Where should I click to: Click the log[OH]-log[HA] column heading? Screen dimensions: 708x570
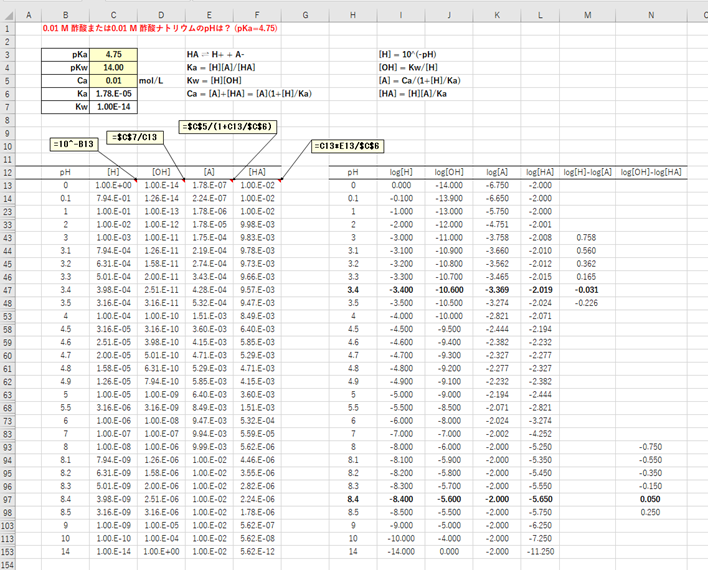click(651, 173)
